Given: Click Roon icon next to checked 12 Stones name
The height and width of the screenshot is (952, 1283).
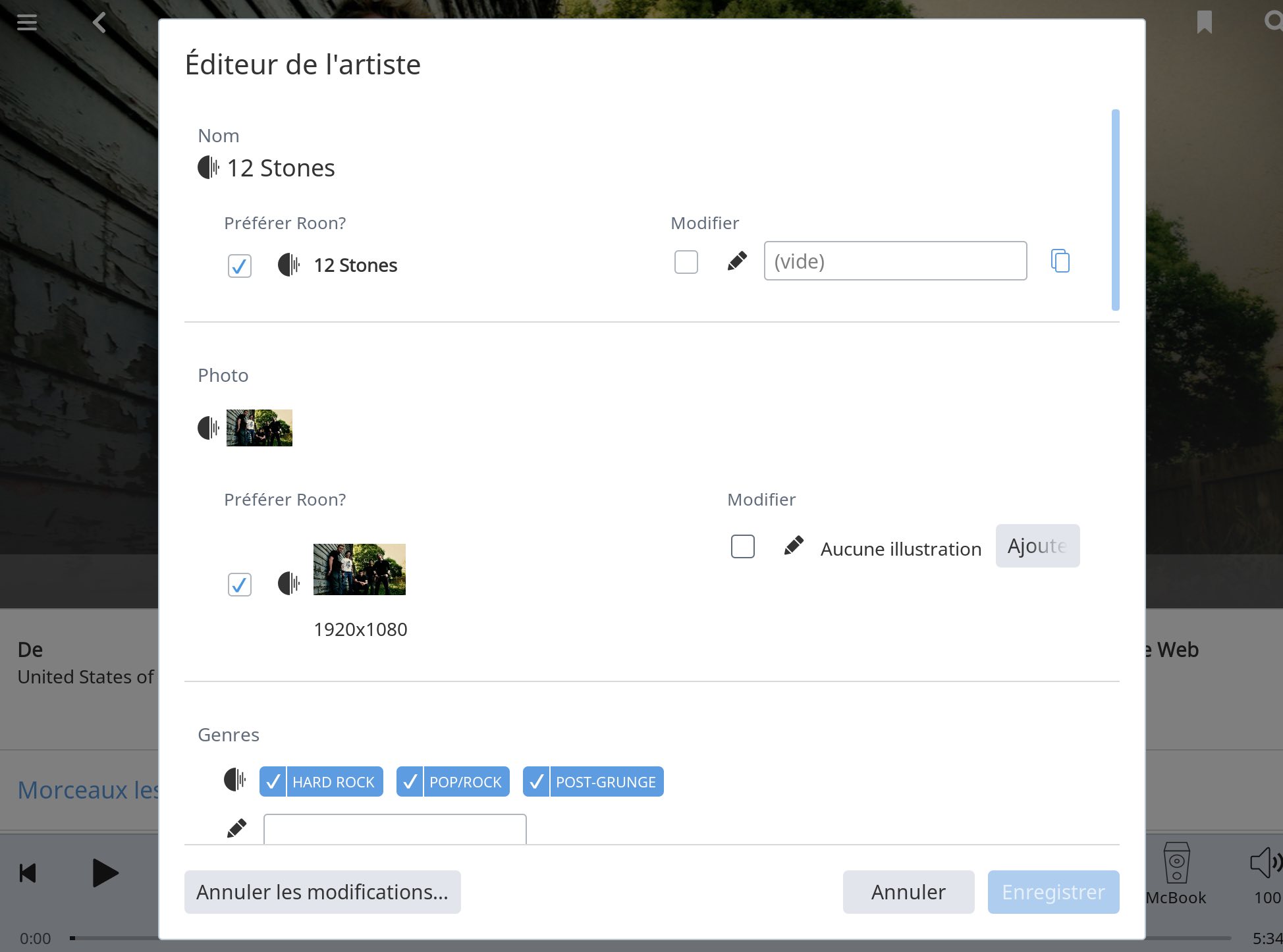Looking at the screenshot, I should click(288, 265).
